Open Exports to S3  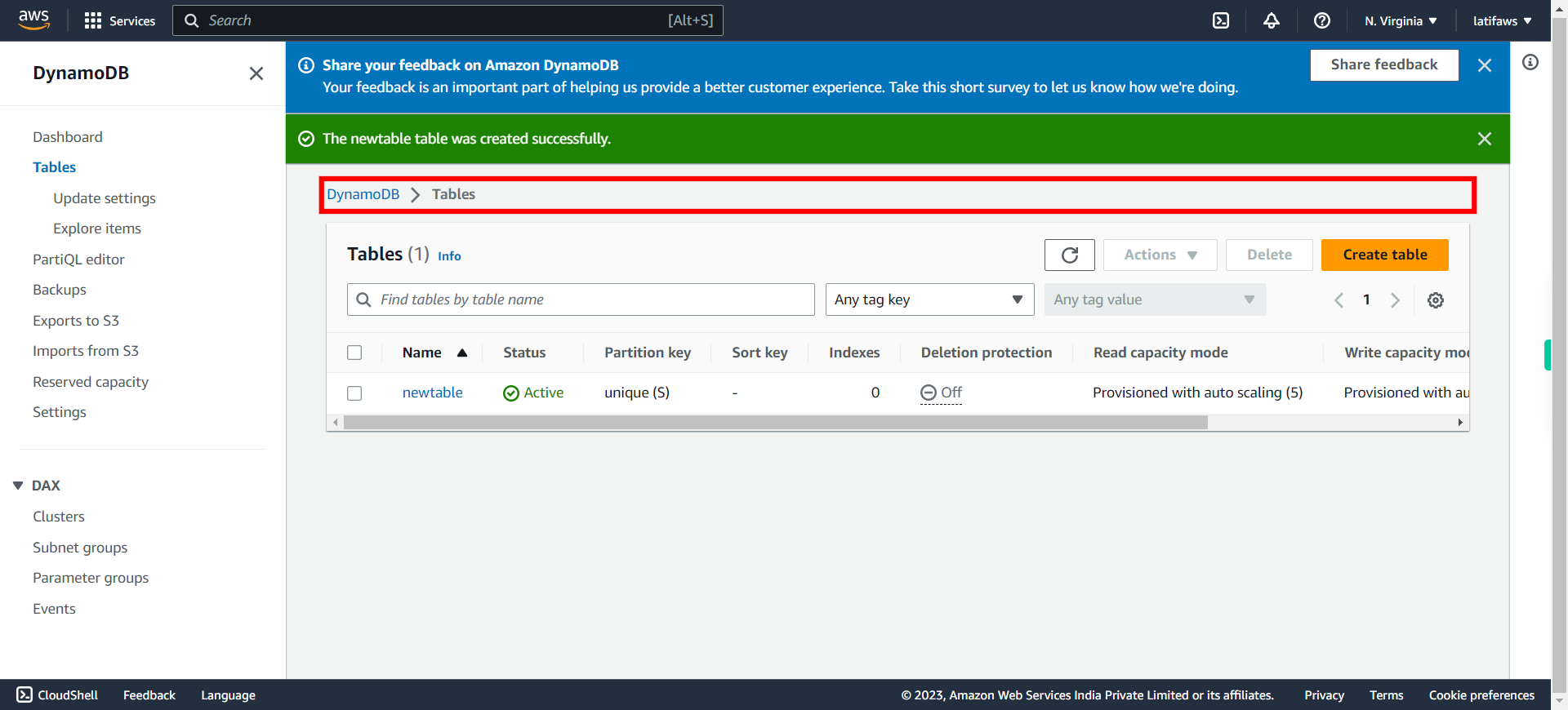click(76, 321)
